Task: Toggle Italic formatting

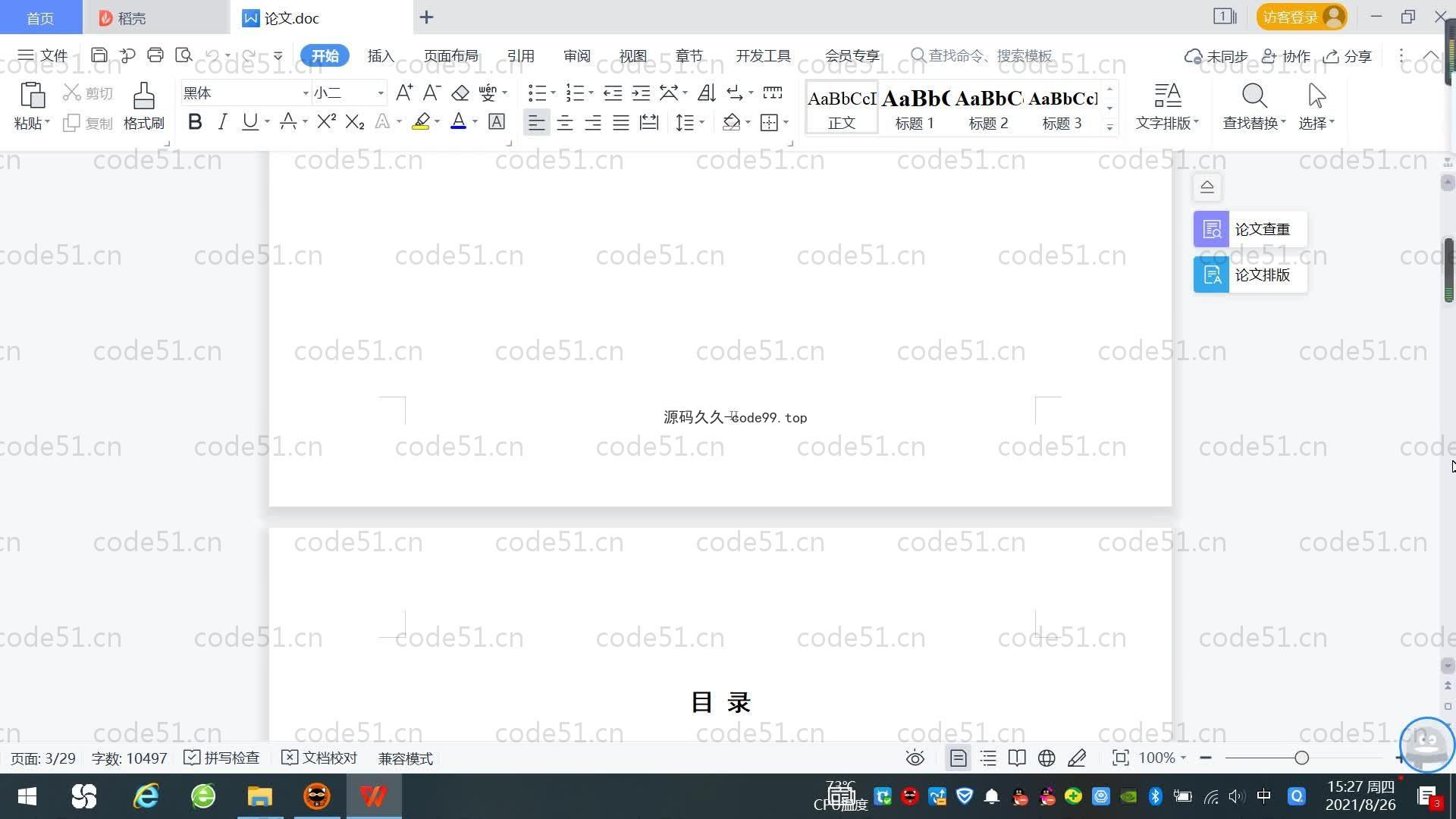Action: pyautogui.click(x=222, y=121)
